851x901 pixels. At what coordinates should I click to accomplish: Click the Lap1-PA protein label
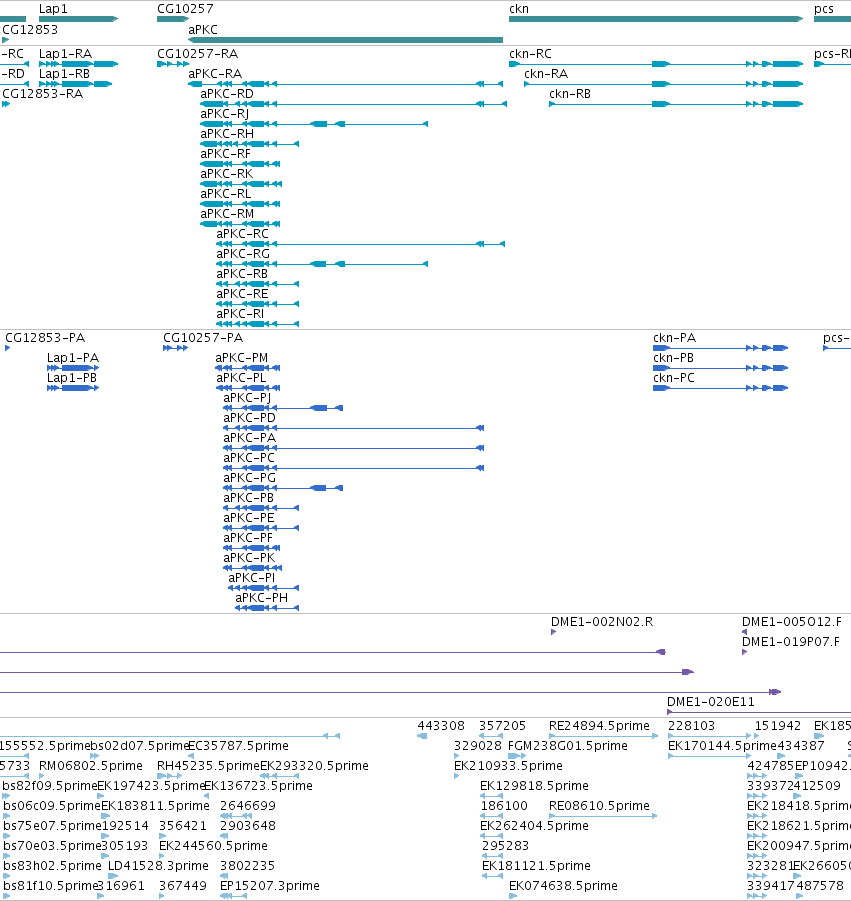coord(72,357)
